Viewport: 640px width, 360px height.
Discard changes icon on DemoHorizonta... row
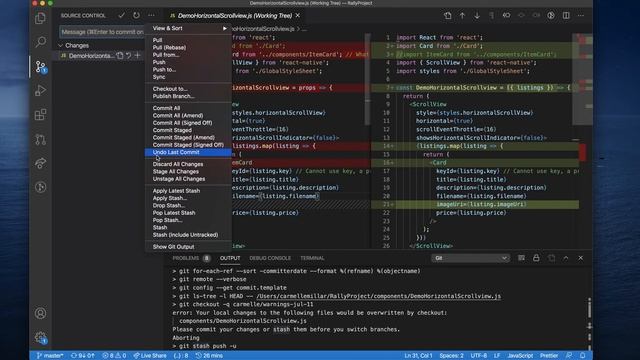(129, 56)
